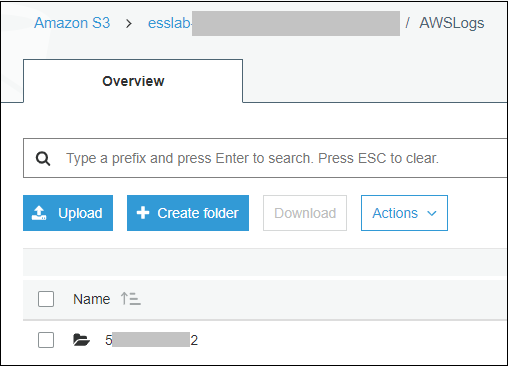The image size is (508, 366).
Task: Open the Actions dropdown menu
Action: (404, 213)
